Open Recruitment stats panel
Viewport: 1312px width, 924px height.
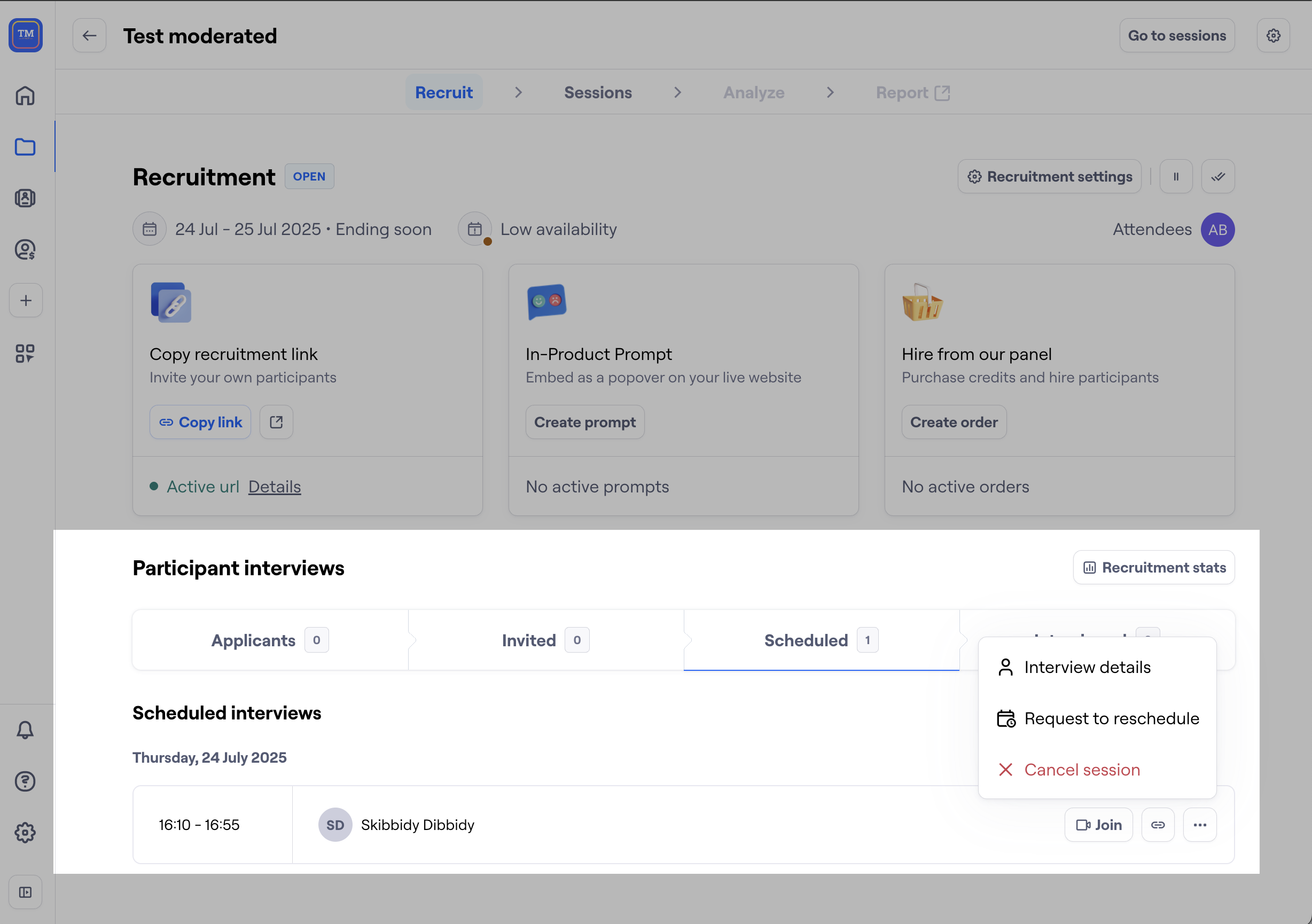[1153, 567]
